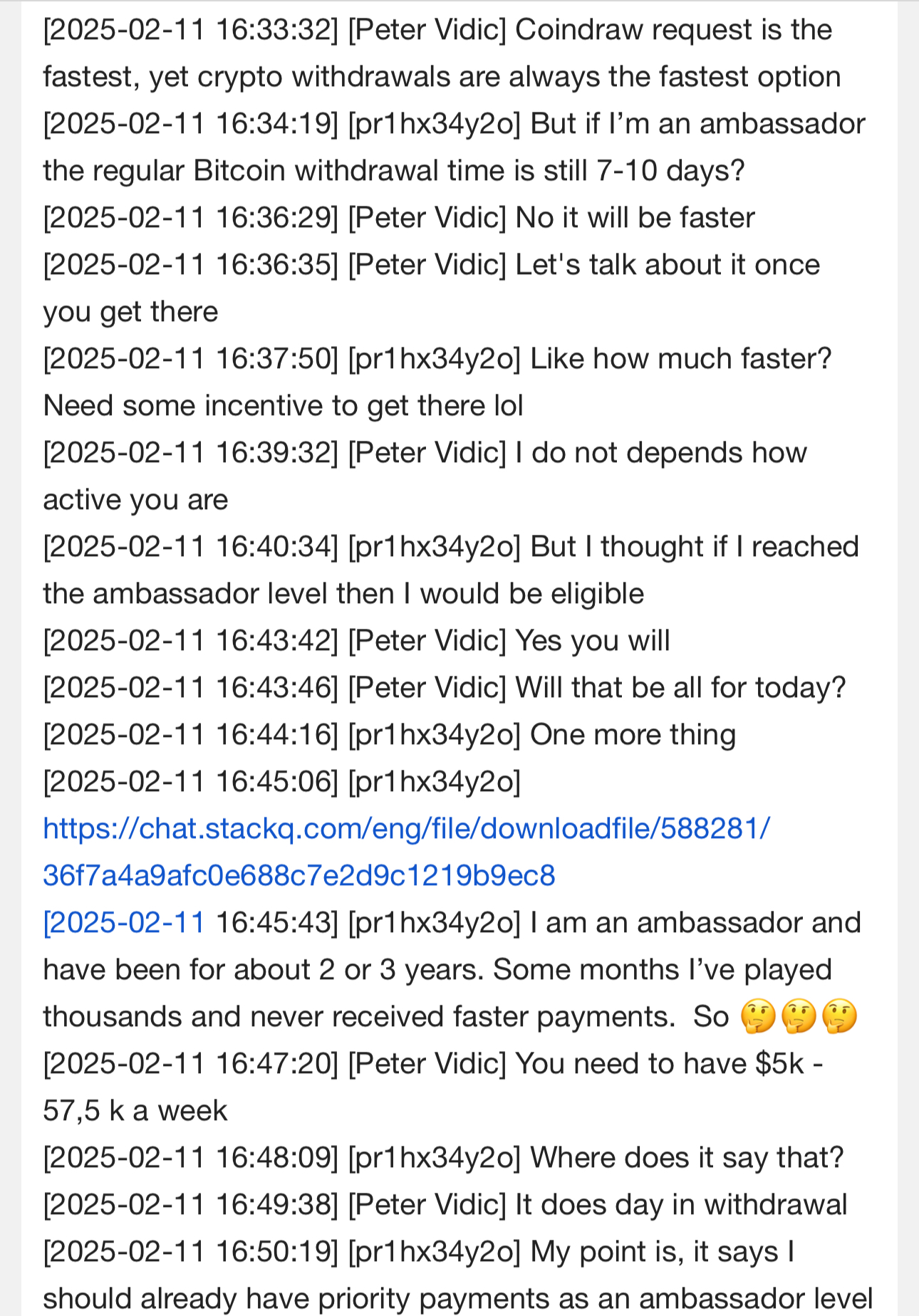Screen dimensions: 919x1316
Task: Click the blue-highlighted [2025-02-11 date text
Action: [x=124, y=922]
